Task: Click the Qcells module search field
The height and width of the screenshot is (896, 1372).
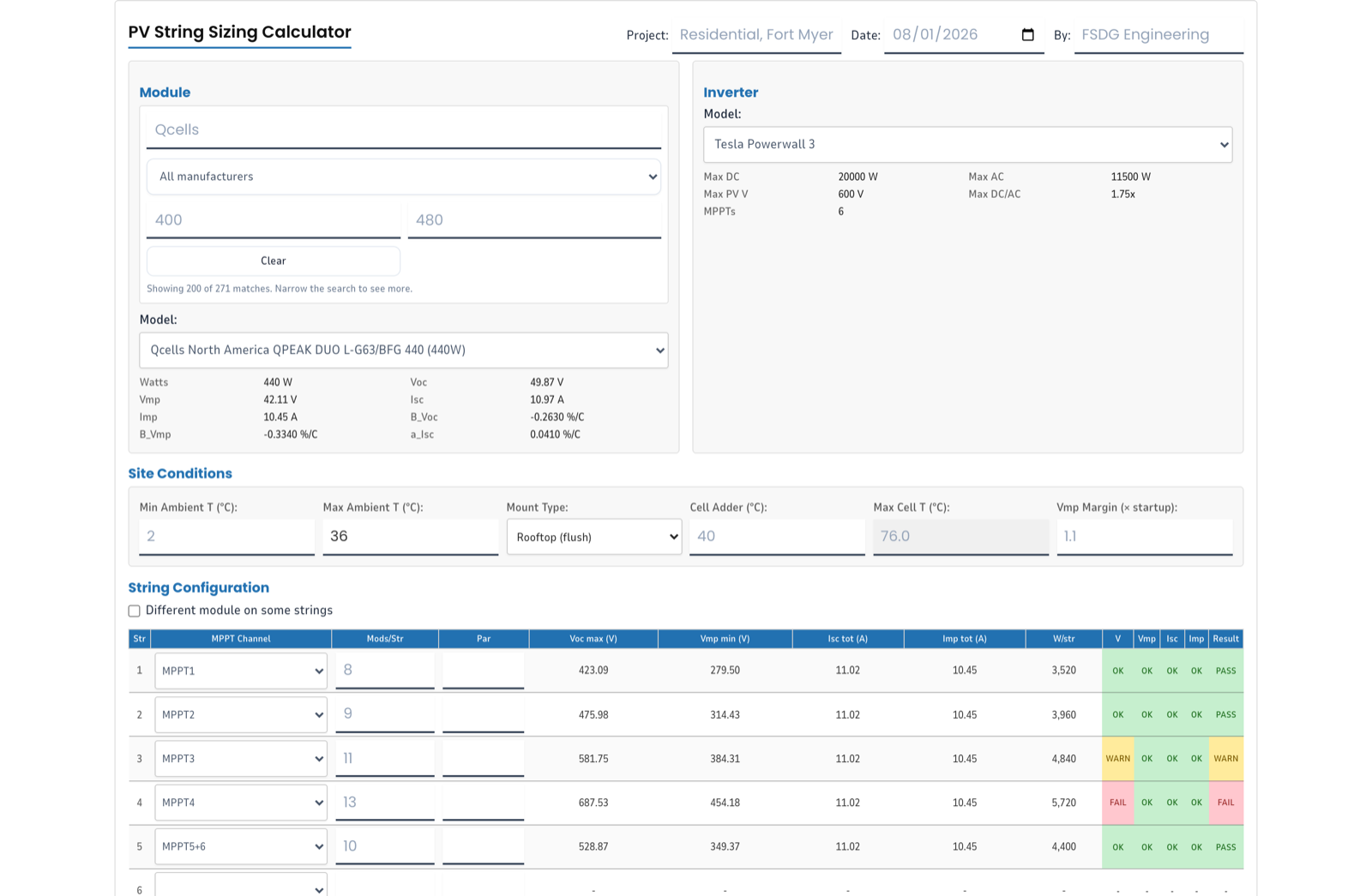Action: tap(404, 129)
